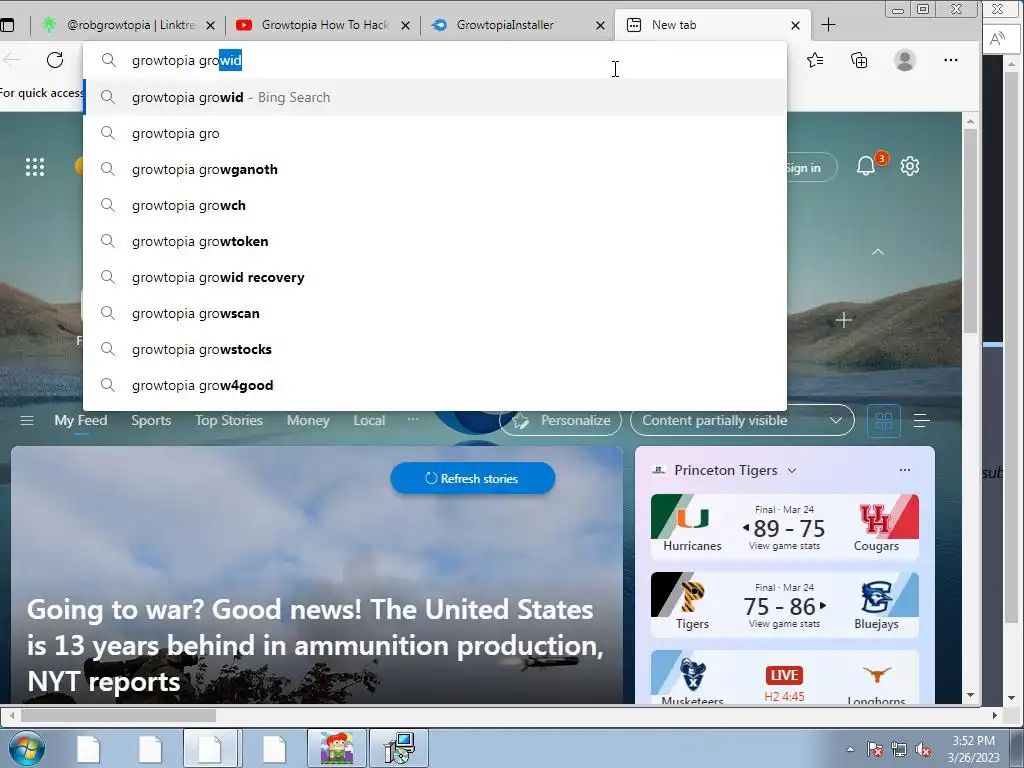Switch feed to list layout view
The image size is (1024, 768).
921,421
